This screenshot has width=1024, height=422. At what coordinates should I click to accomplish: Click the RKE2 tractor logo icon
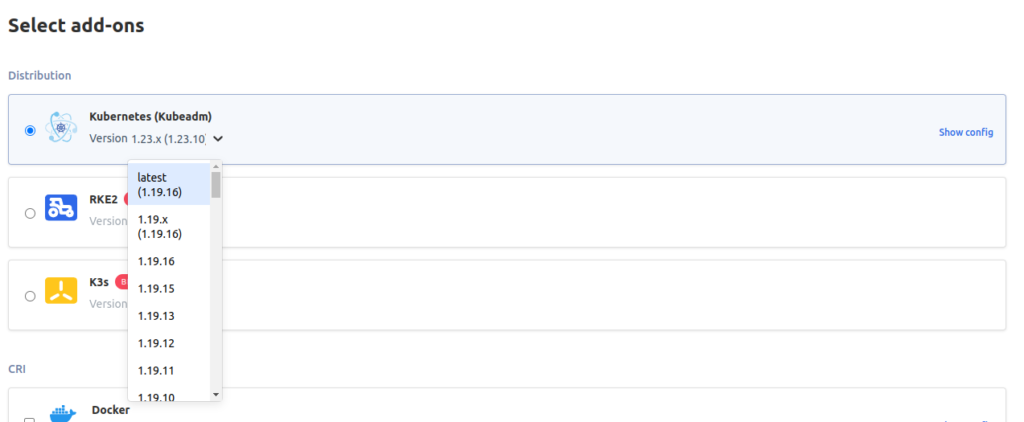[61, 208]
